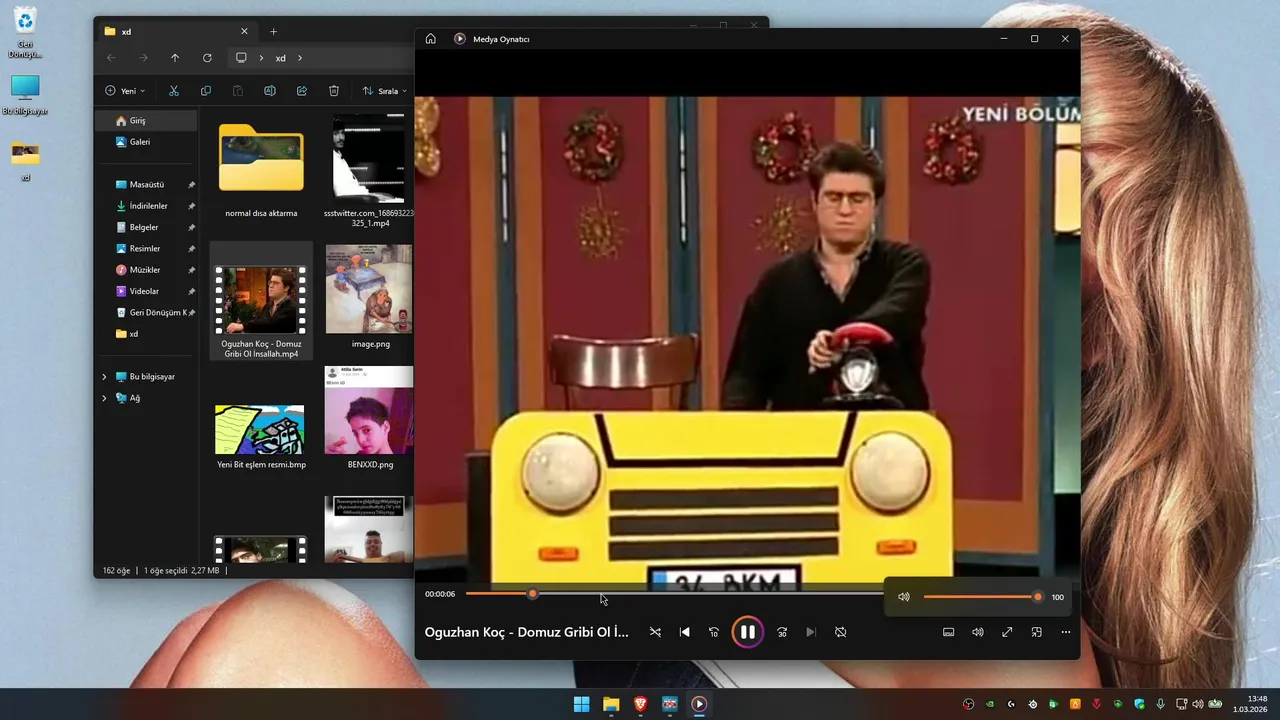Click the Delete trash icon
This screenshot has width=1280, height=720.
[x=334, y=91]
